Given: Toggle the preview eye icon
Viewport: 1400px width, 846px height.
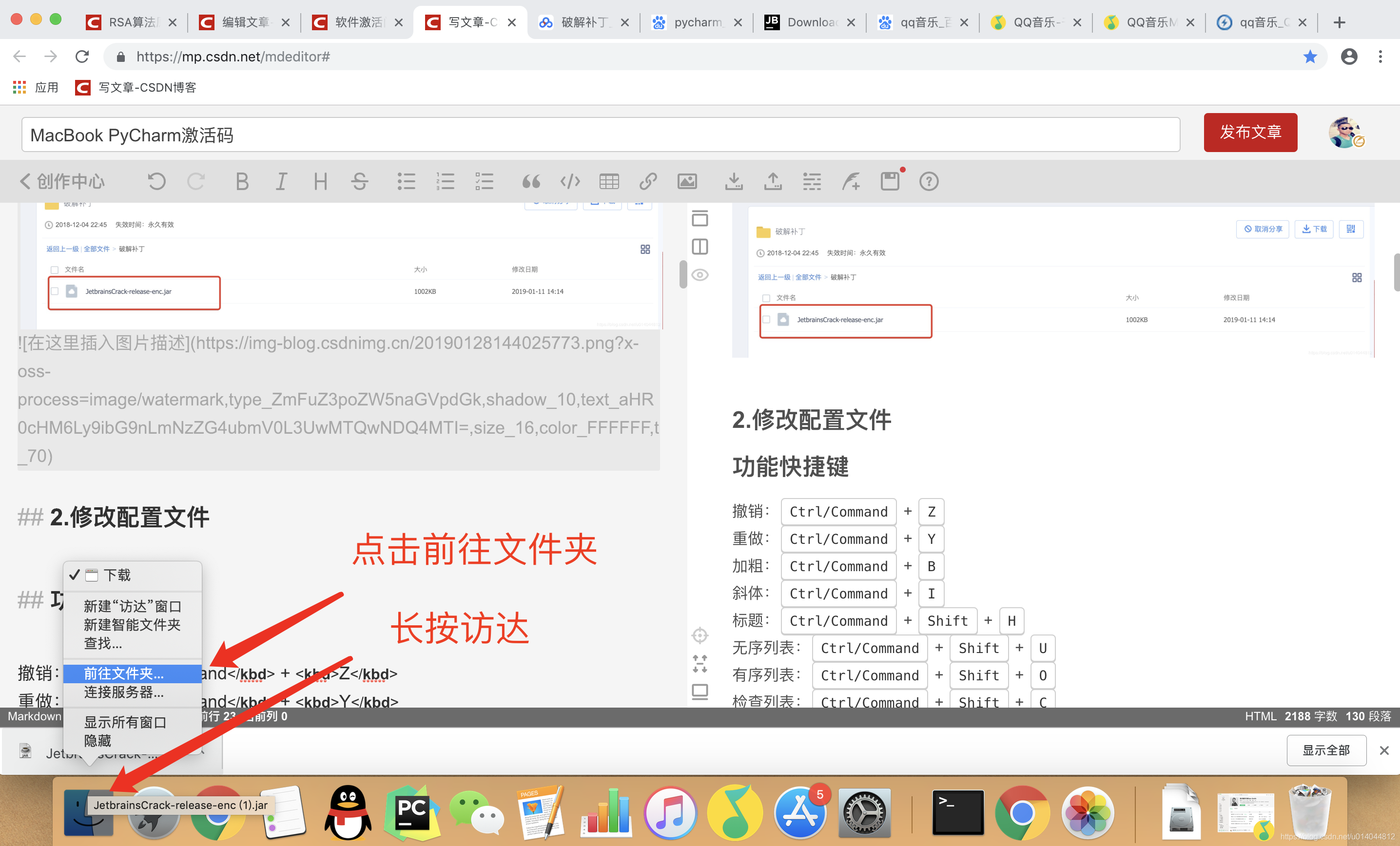Looking at the screenshot, I should tap(700, 275).
